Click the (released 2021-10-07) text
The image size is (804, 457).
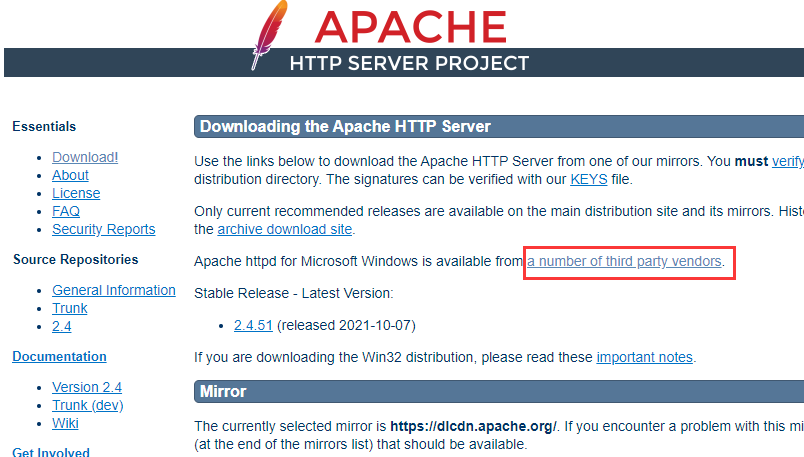click(346, 326)
